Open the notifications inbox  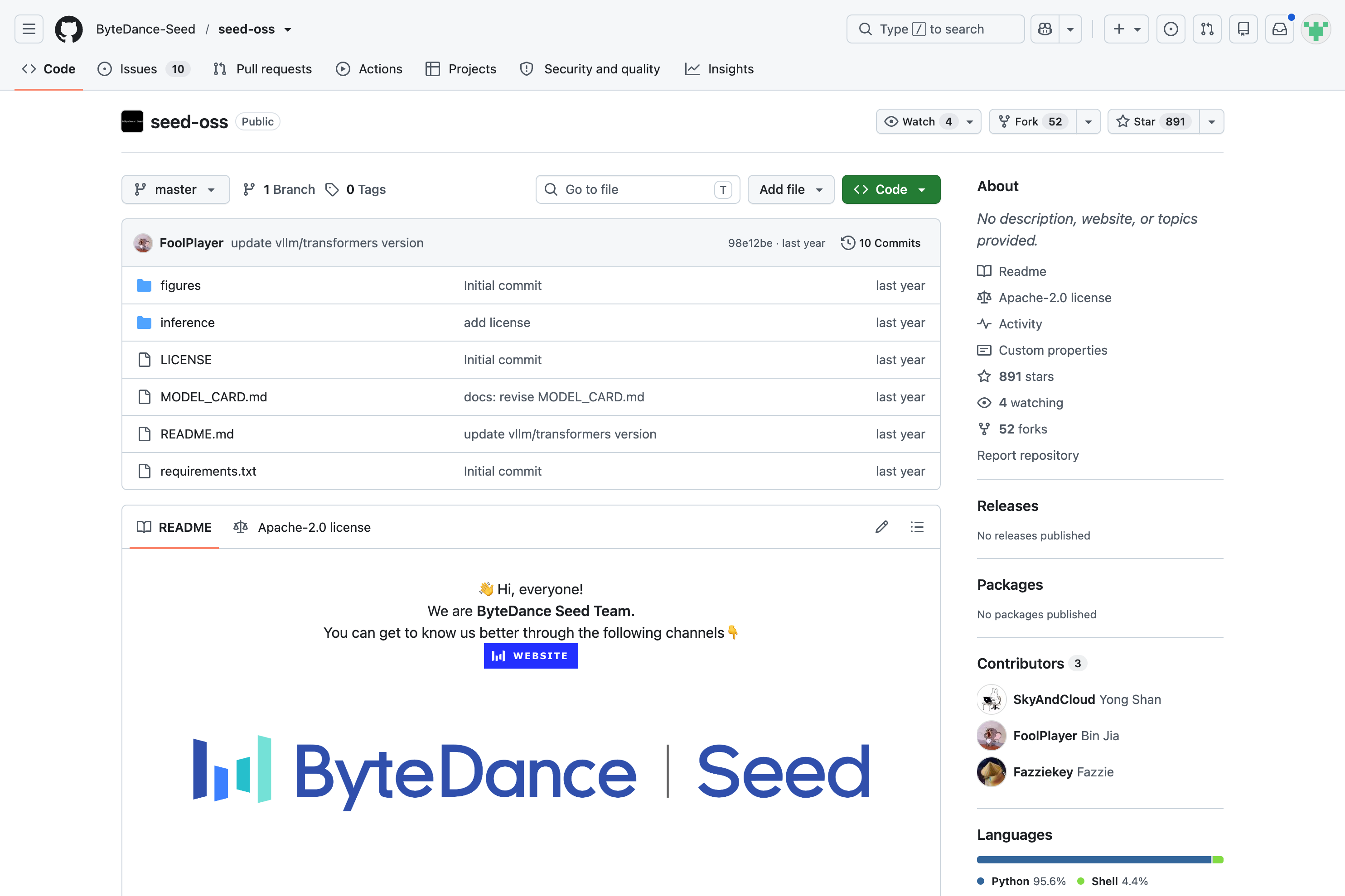tap(1280, 29)
